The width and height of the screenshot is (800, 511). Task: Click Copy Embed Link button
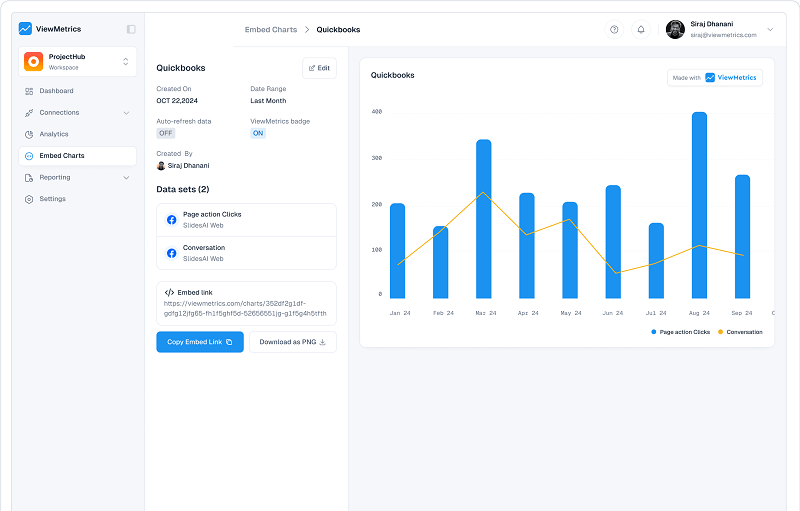200,342
